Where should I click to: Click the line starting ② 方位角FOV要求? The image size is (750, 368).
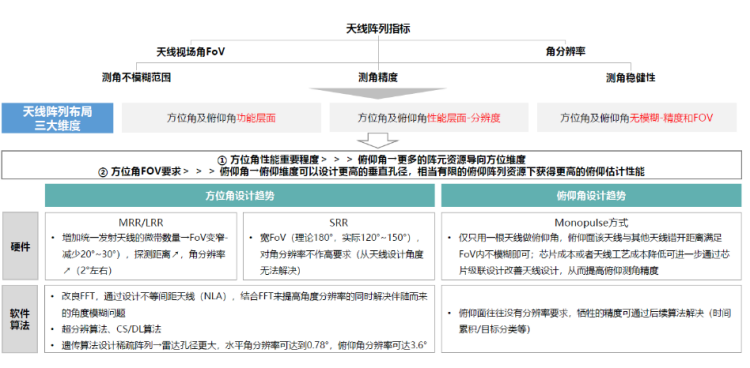[x=372, y=171]
